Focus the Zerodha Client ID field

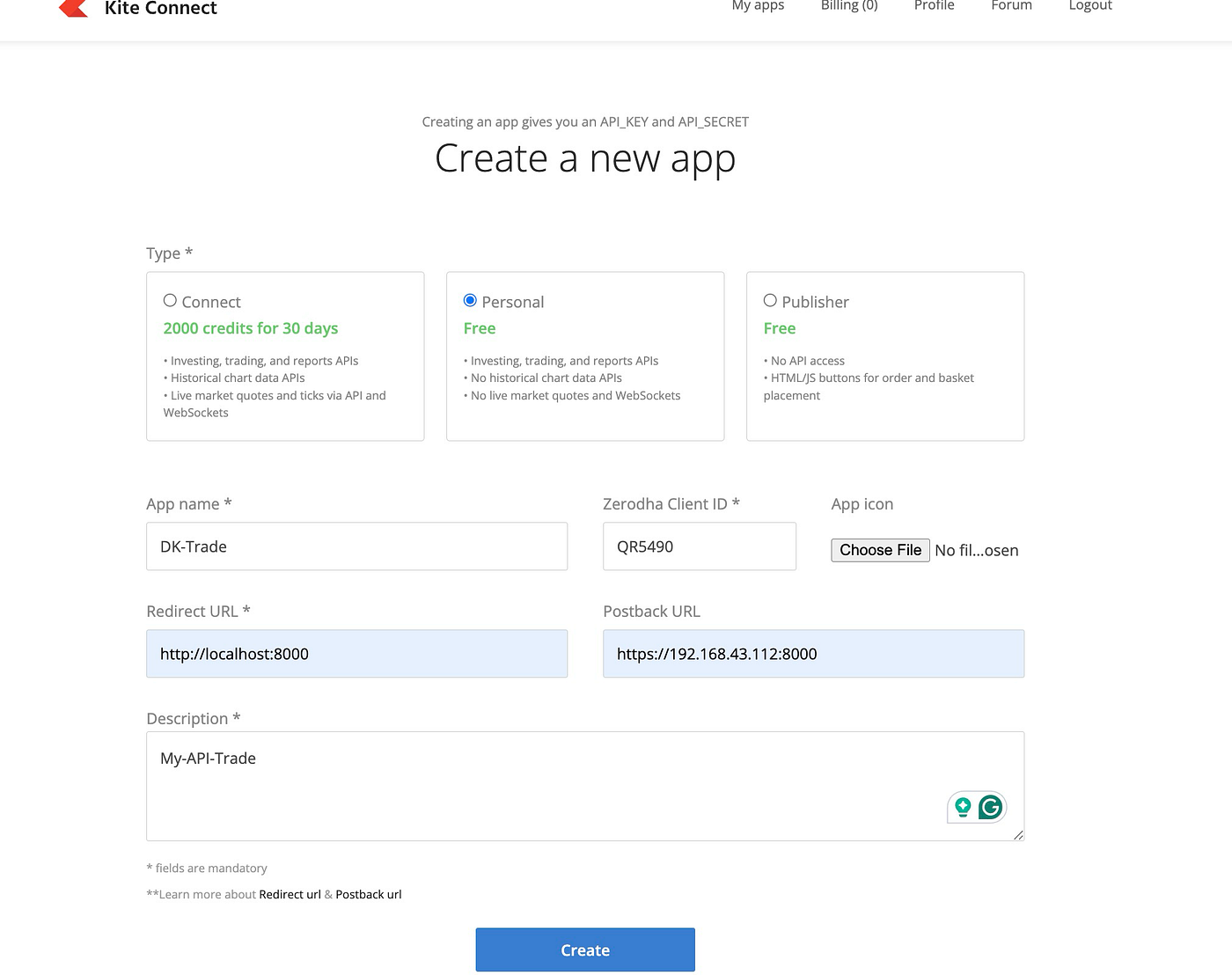pyautogui.click(x=700, y=546)
